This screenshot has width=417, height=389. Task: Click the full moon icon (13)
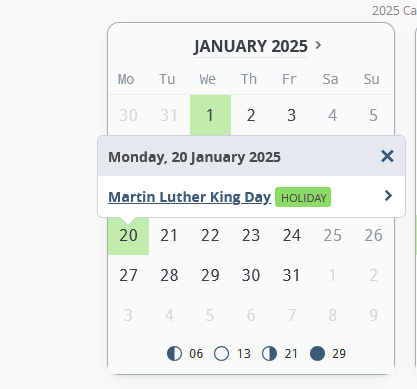221,353
